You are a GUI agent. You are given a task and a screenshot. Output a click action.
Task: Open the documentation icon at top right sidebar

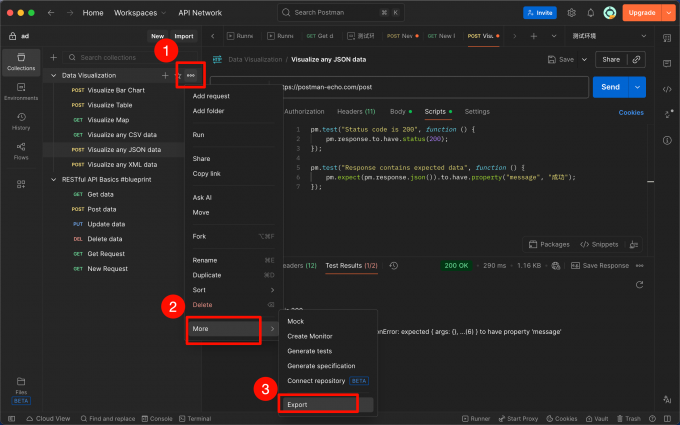pyautogui.click(x=667, y=38)
